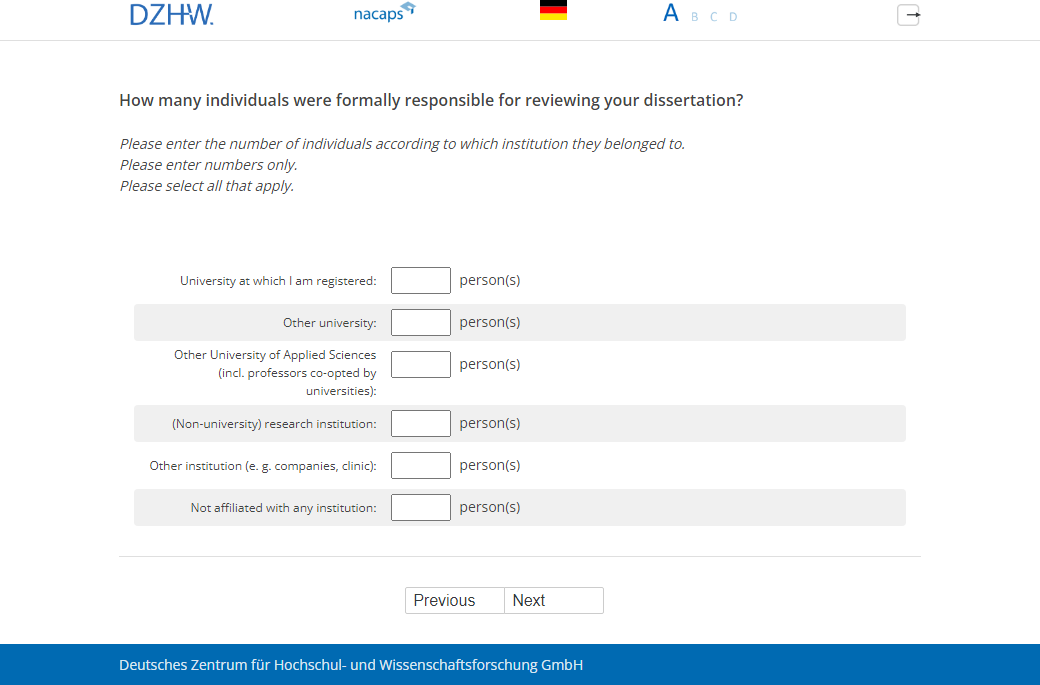Select font size option B

695,17
